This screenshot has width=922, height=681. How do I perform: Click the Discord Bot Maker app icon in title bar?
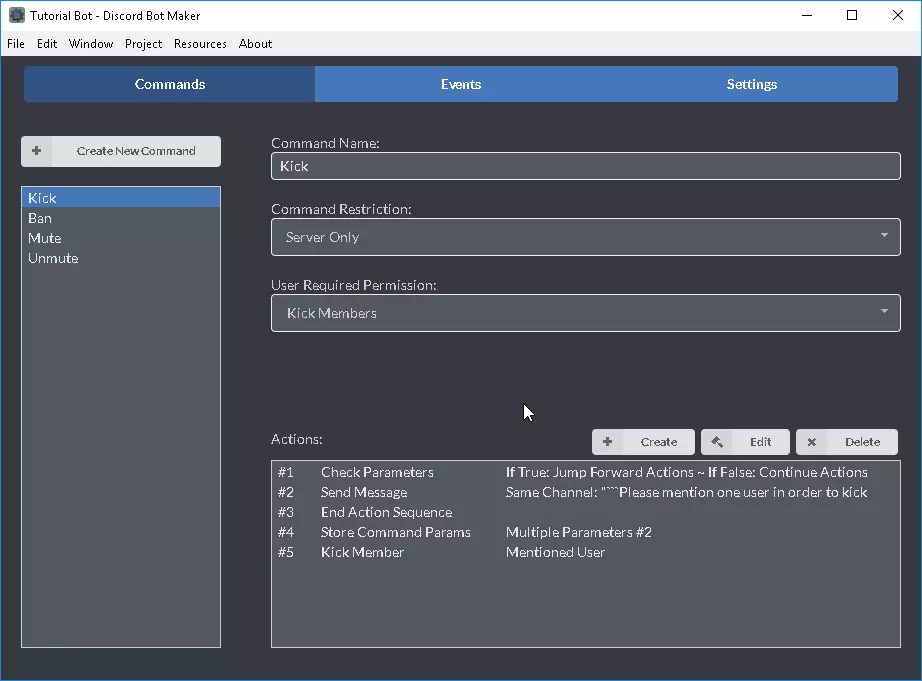[x=17, y=15]
